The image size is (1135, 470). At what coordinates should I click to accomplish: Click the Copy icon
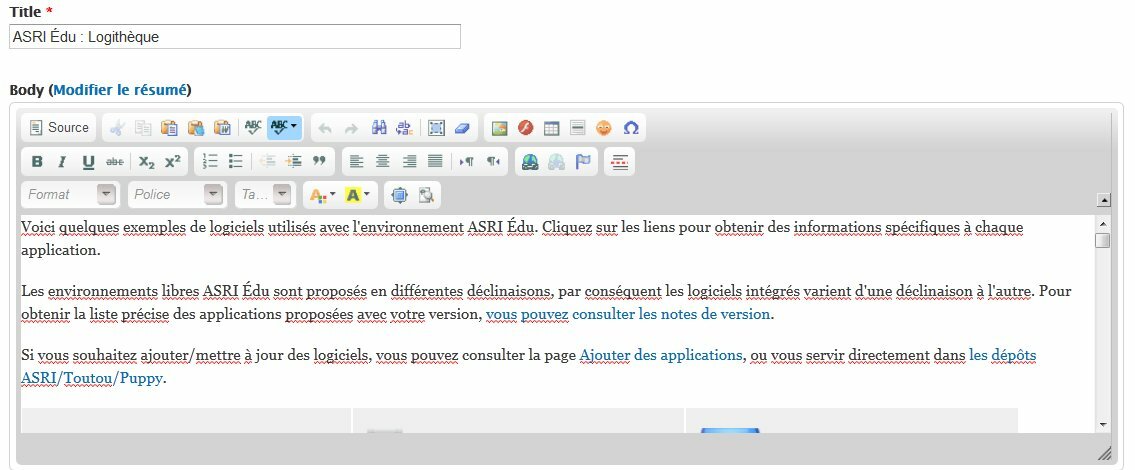143,128
